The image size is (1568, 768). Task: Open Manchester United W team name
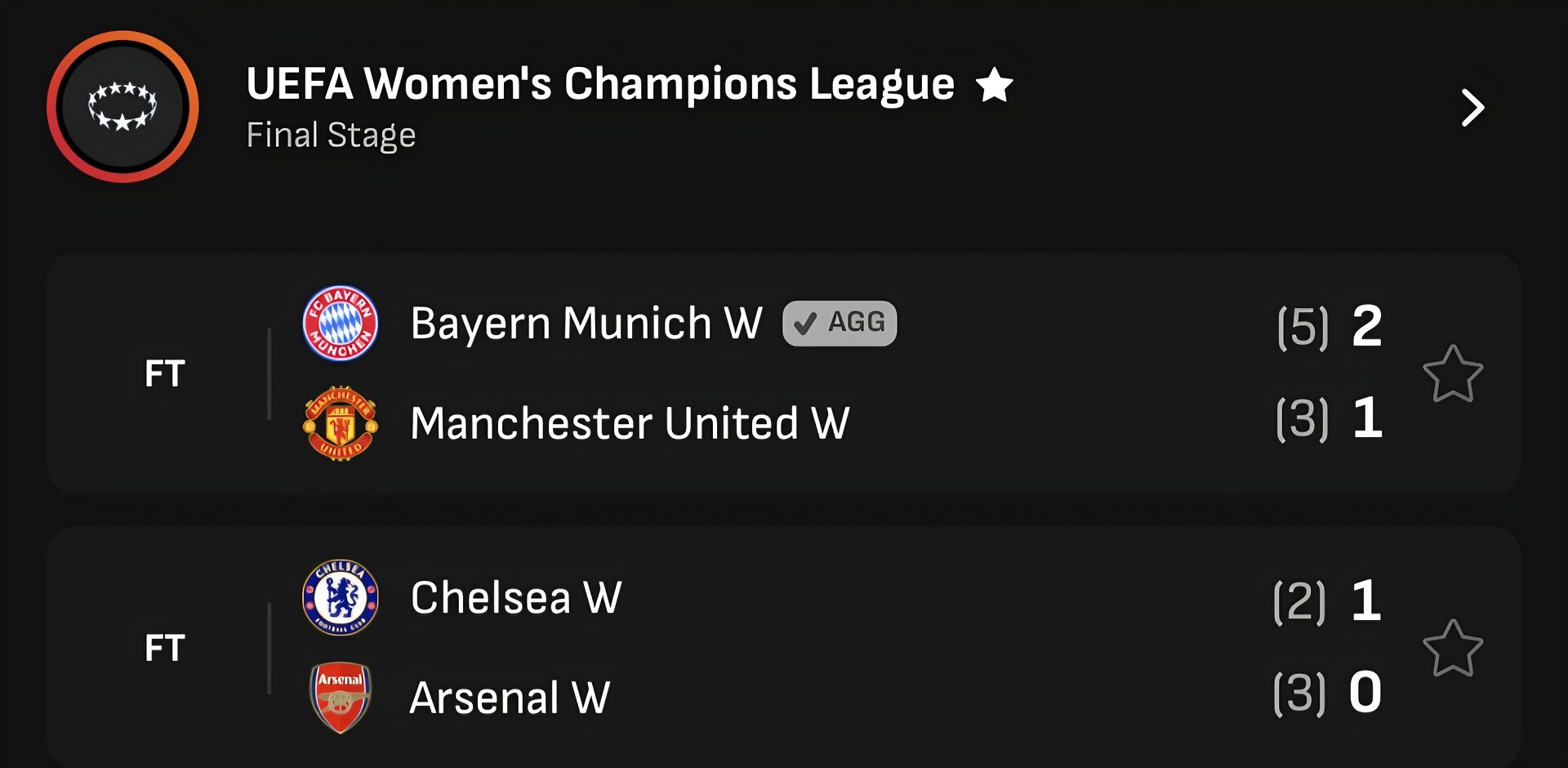[x=630, y=423]
